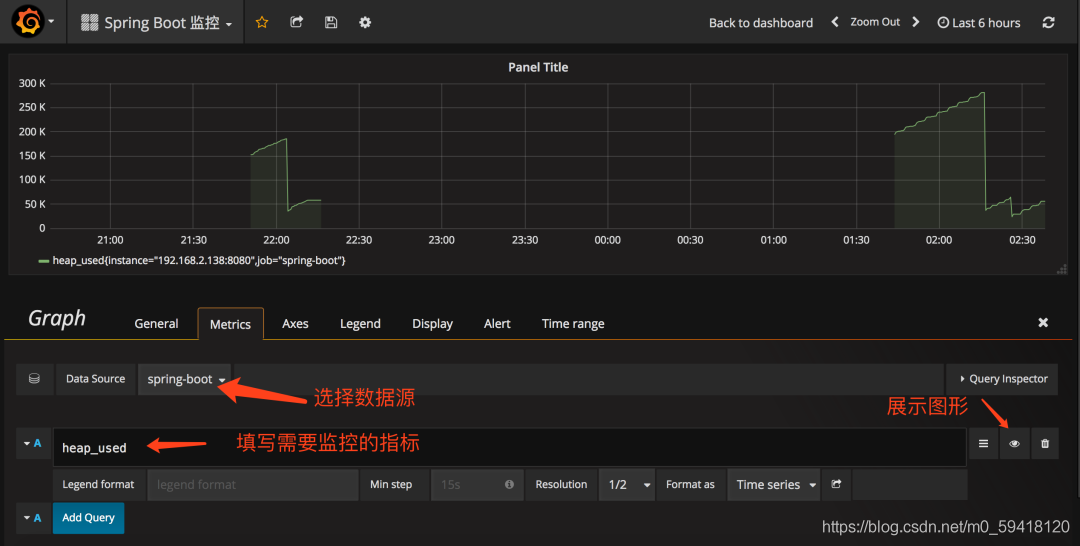Click the share dashboard icon
The width and height of the screenshot is (1080, 546).
296,22
